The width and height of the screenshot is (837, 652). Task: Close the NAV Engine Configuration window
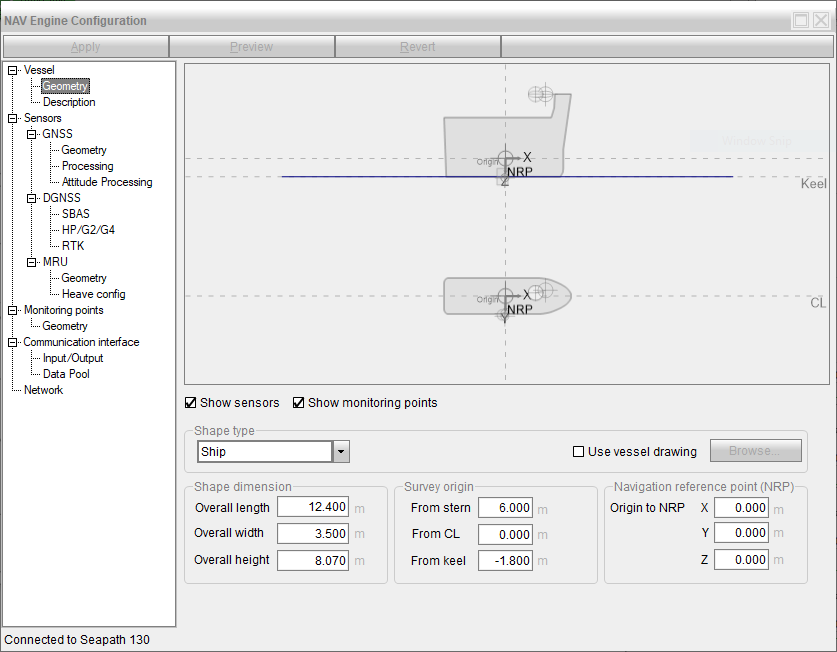pyautogui.click(x=821, y=20)
